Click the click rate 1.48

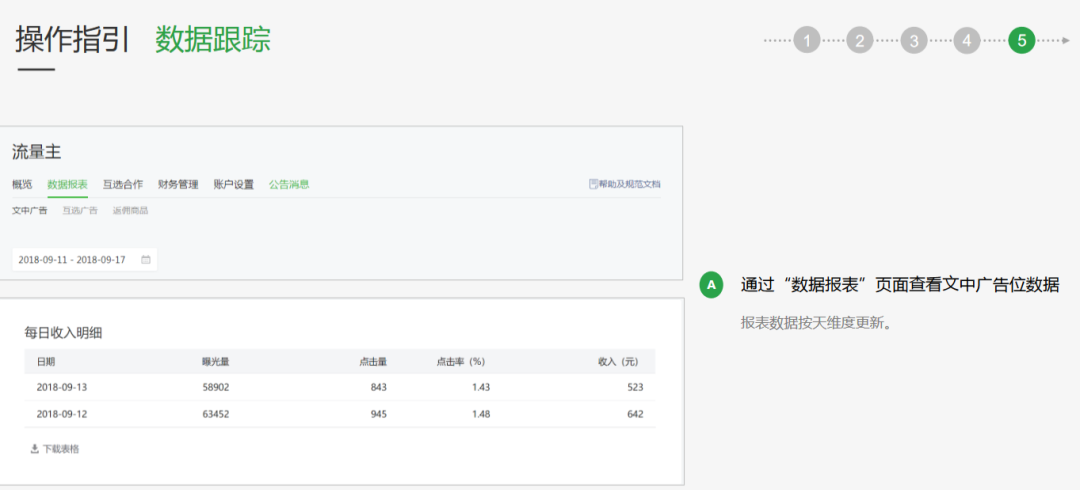[x=481, y=414]
